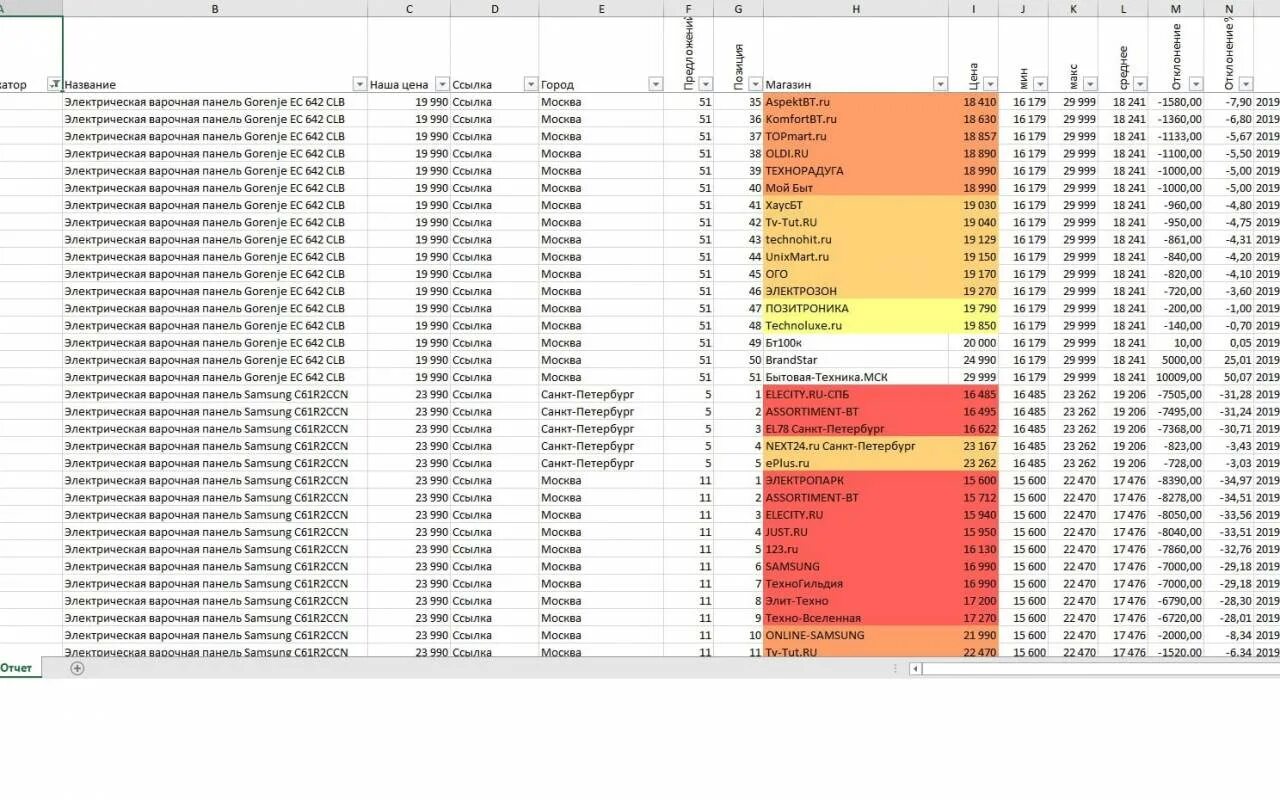Open the Ссылка link in the ЭЛЕКТРОПАРК row
The height and width of the screenshot is (800, 1280).
(472, 480)
